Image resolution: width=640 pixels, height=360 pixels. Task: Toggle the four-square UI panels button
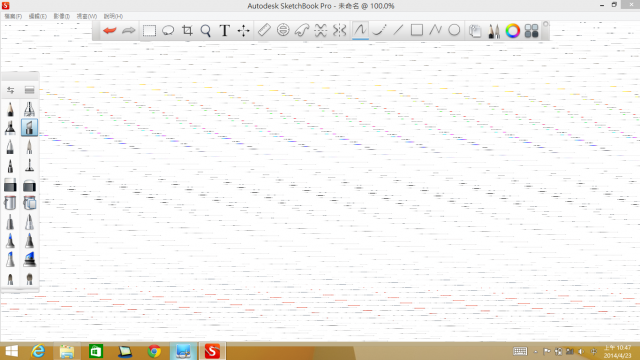point(531,31)
